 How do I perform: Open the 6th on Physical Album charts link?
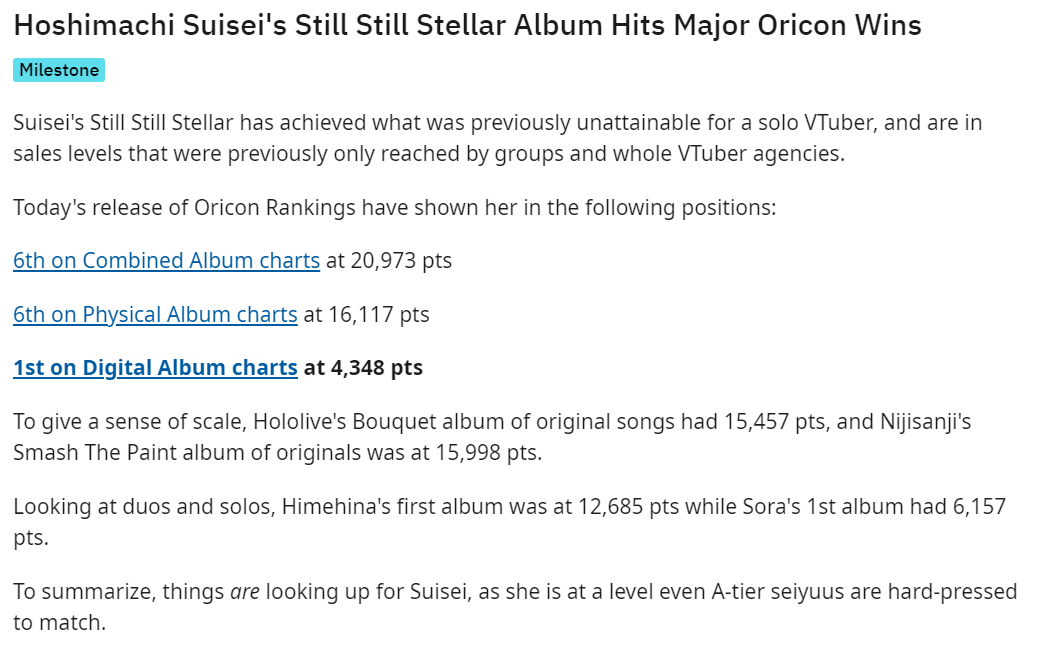click(x=155, y=314)
